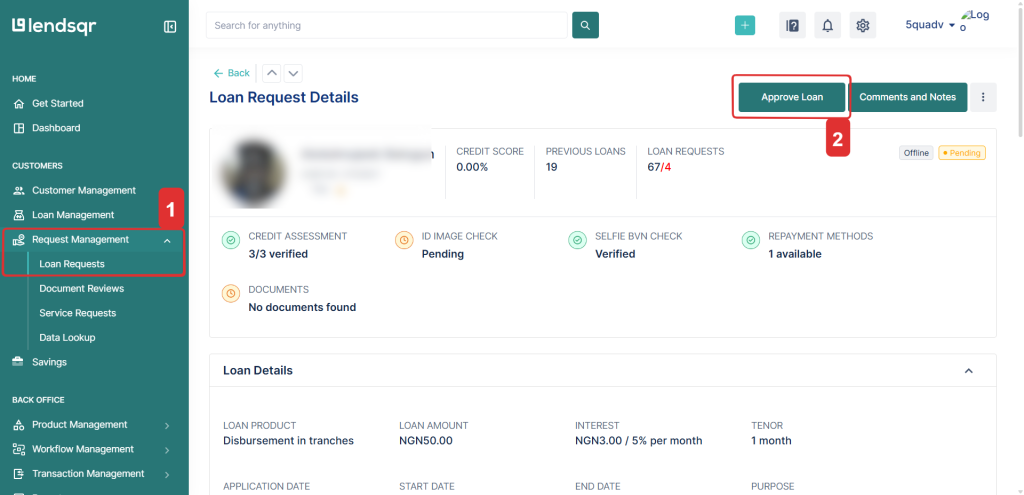Open Get Started in the sidebar

pos(57,103)
